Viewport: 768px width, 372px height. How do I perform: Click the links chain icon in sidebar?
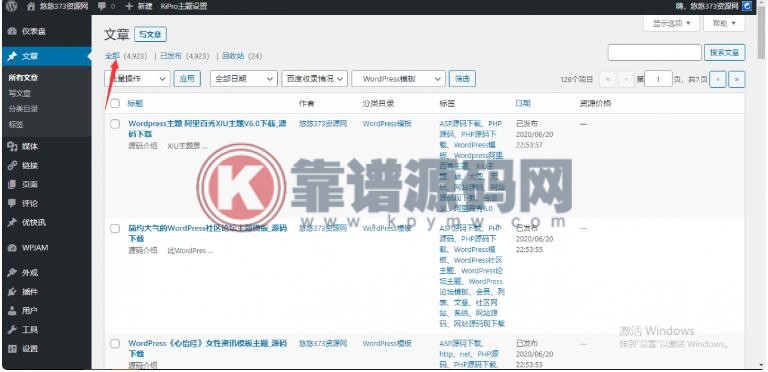click(12, 165)
